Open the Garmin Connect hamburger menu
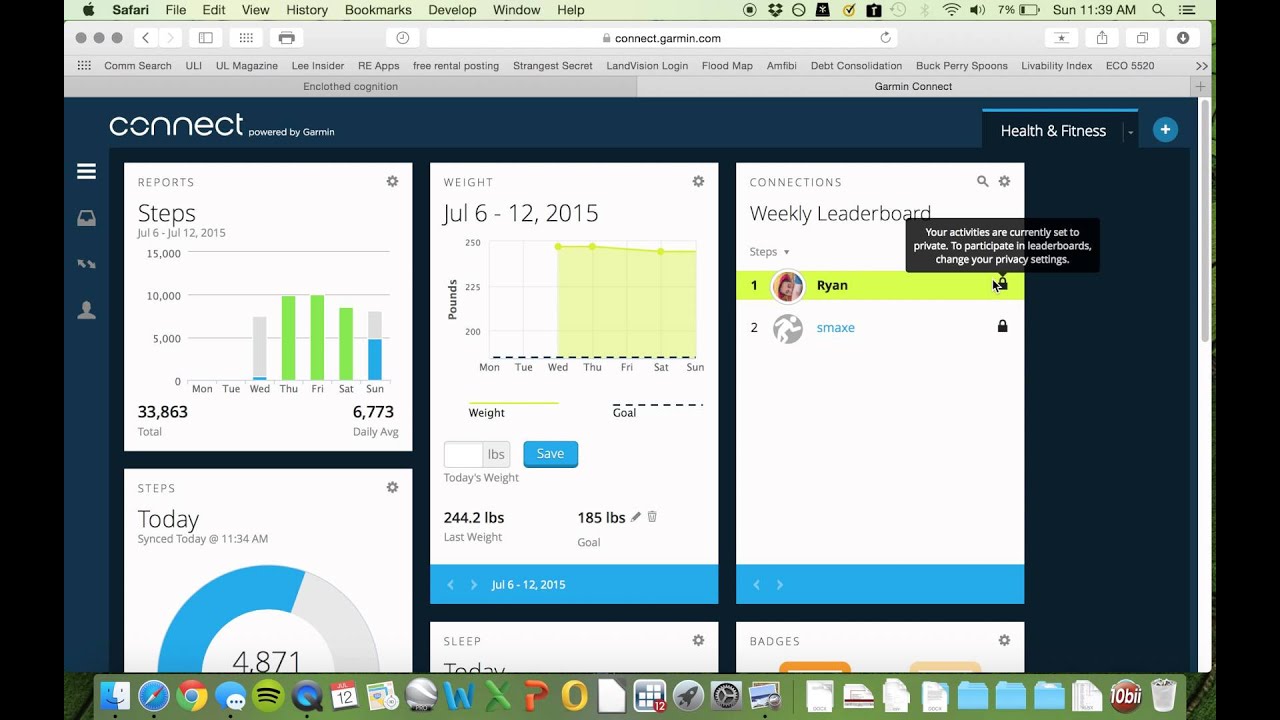This screenshot has height=720, width=1280. click(x=87, y=171)
